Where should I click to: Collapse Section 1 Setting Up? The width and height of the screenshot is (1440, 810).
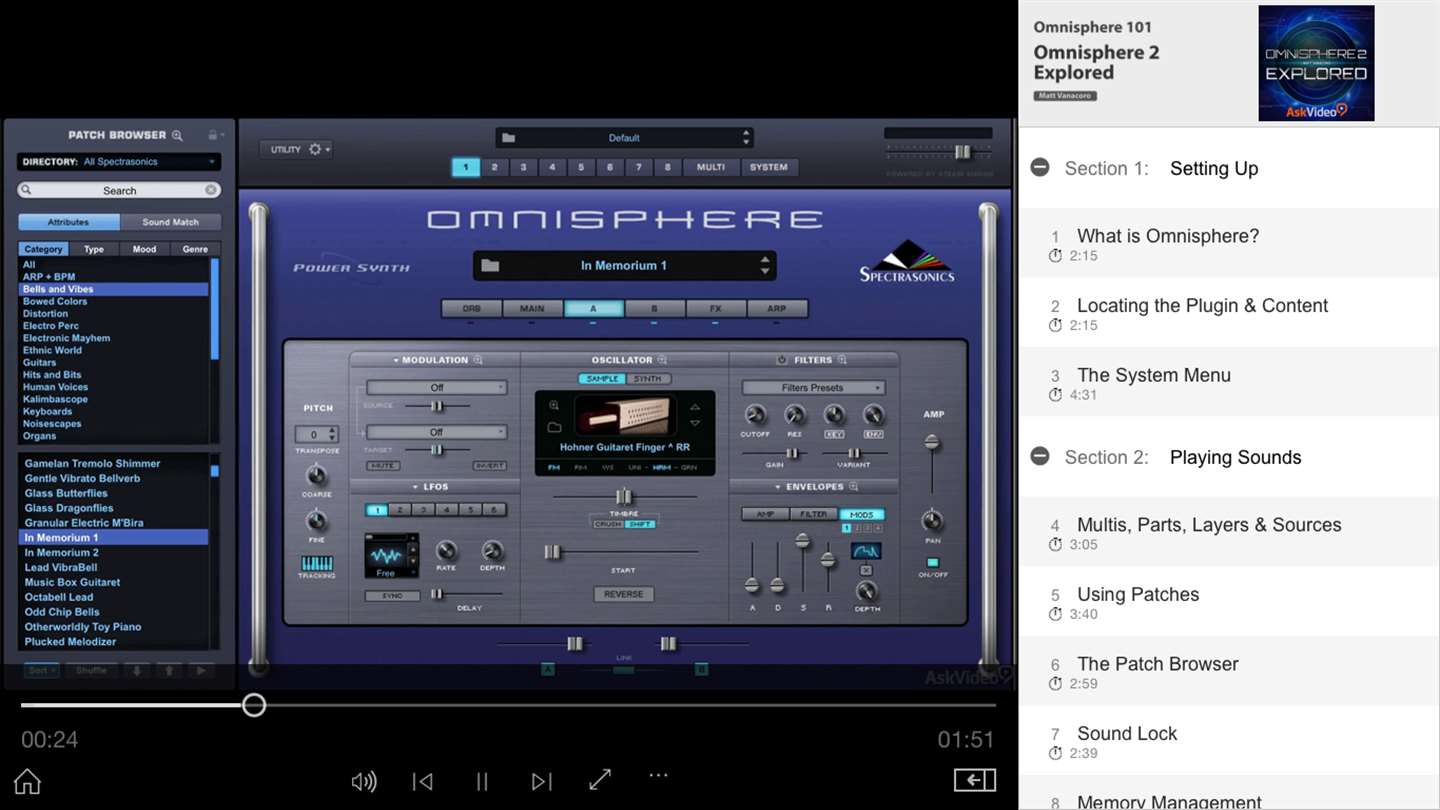(x=1040, y=167)
